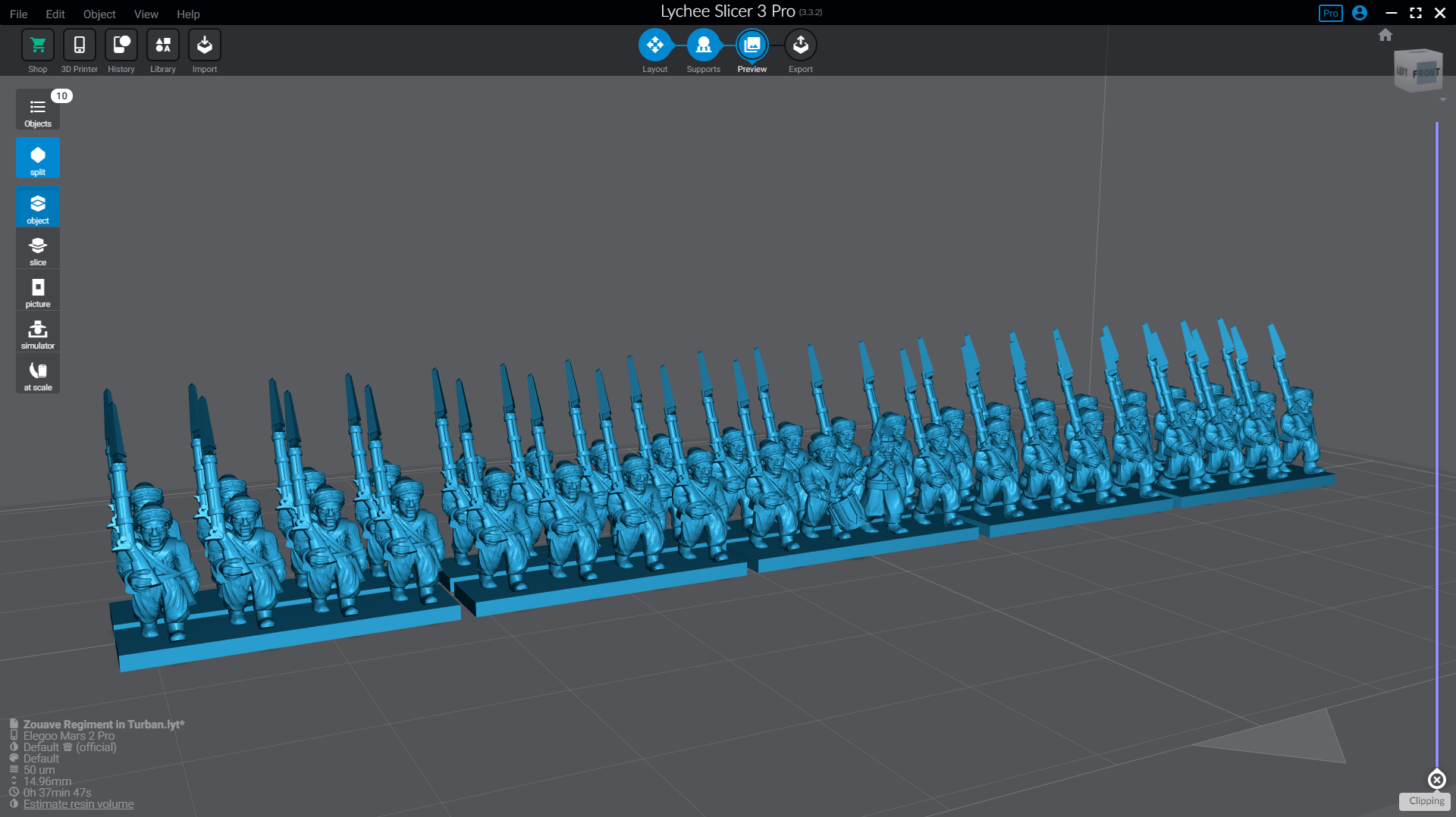This screenshot has height=817, width=1456.
Task: Open the picture tool
Action: pyautogui.click(x=37, y=290)
